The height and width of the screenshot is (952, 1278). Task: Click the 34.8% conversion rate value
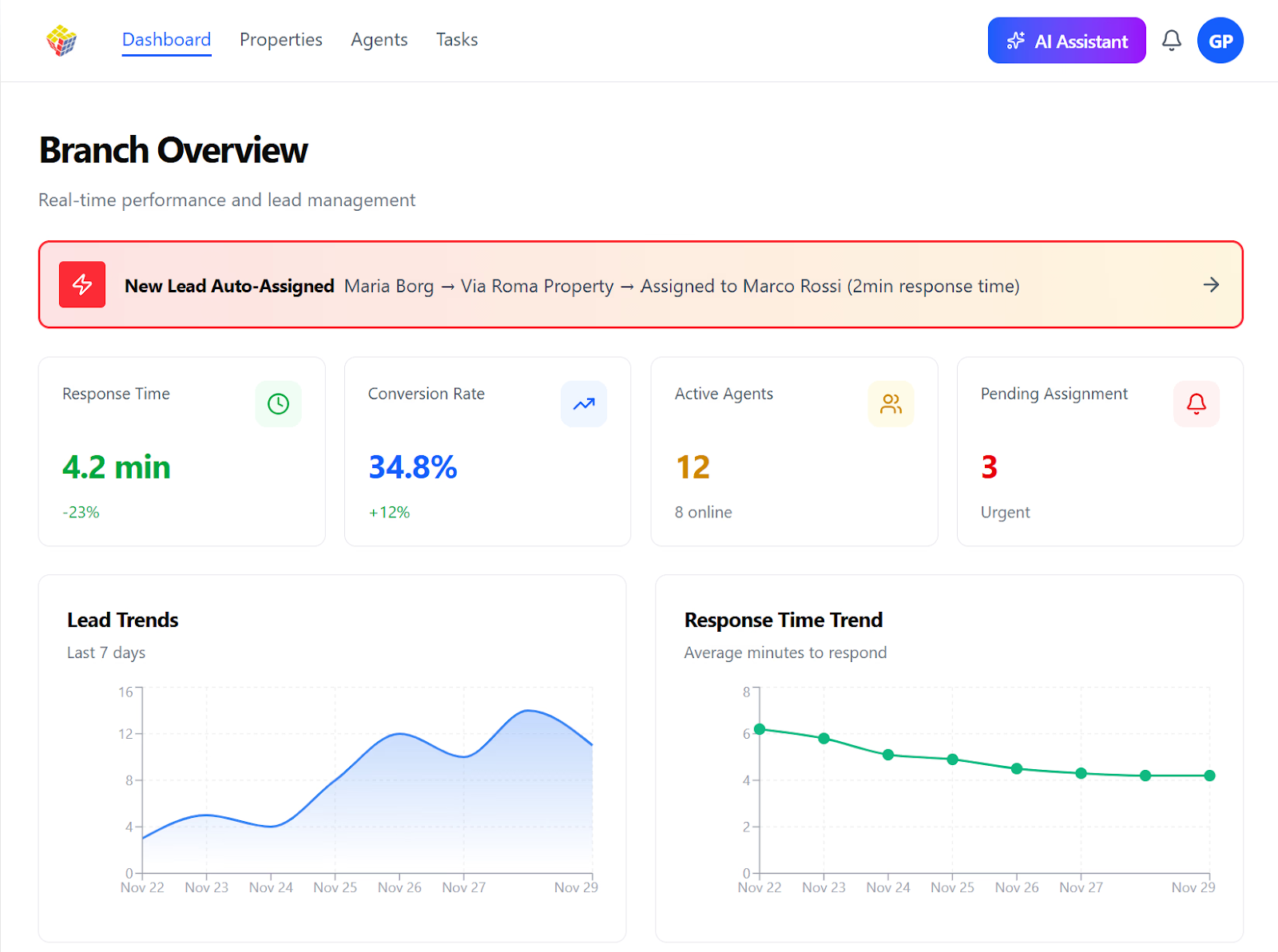coord(412,467)
